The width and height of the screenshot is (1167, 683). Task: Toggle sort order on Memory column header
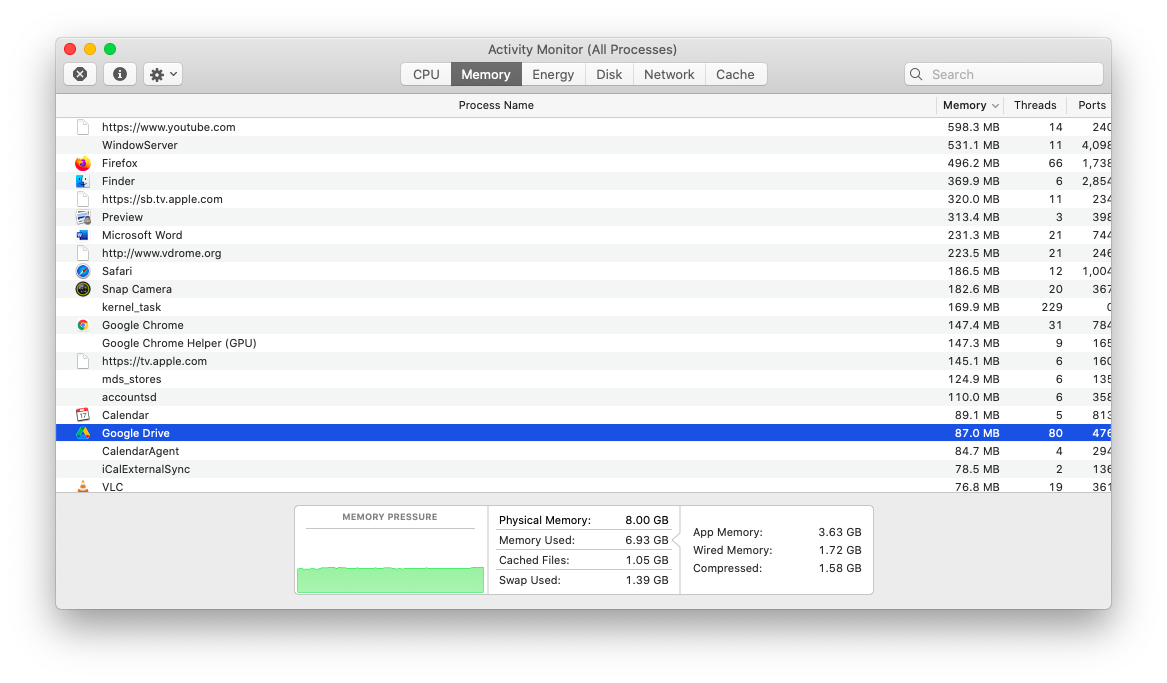(x=970, y=106)
